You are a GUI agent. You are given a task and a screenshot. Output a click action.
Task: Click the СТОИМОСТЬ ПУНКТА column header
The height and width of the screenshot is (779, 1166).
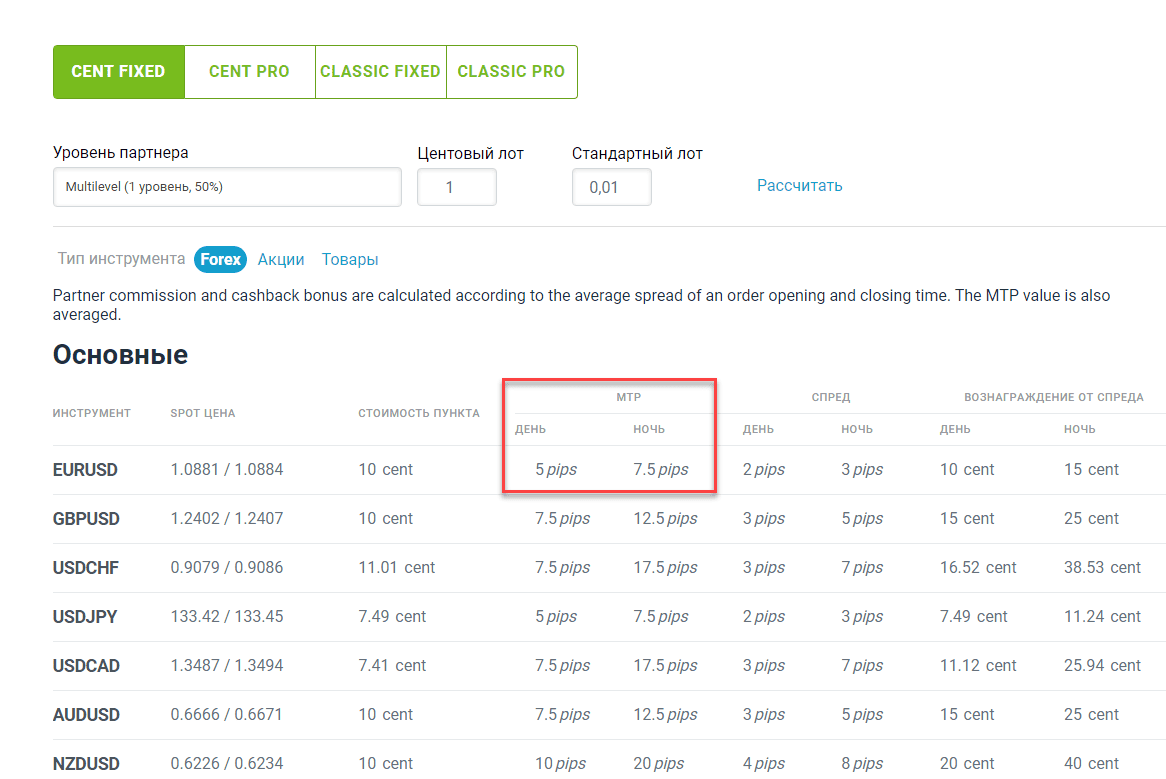click(x=419, y=413)
